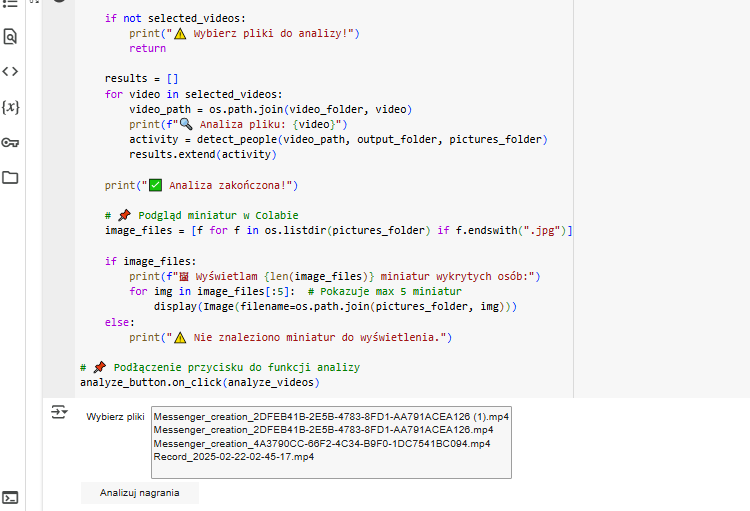Select Record_2025-02-22-02-45-17.mp4 in the list
The height and width of the screenshot is (511, 750).
pos(234,456)
